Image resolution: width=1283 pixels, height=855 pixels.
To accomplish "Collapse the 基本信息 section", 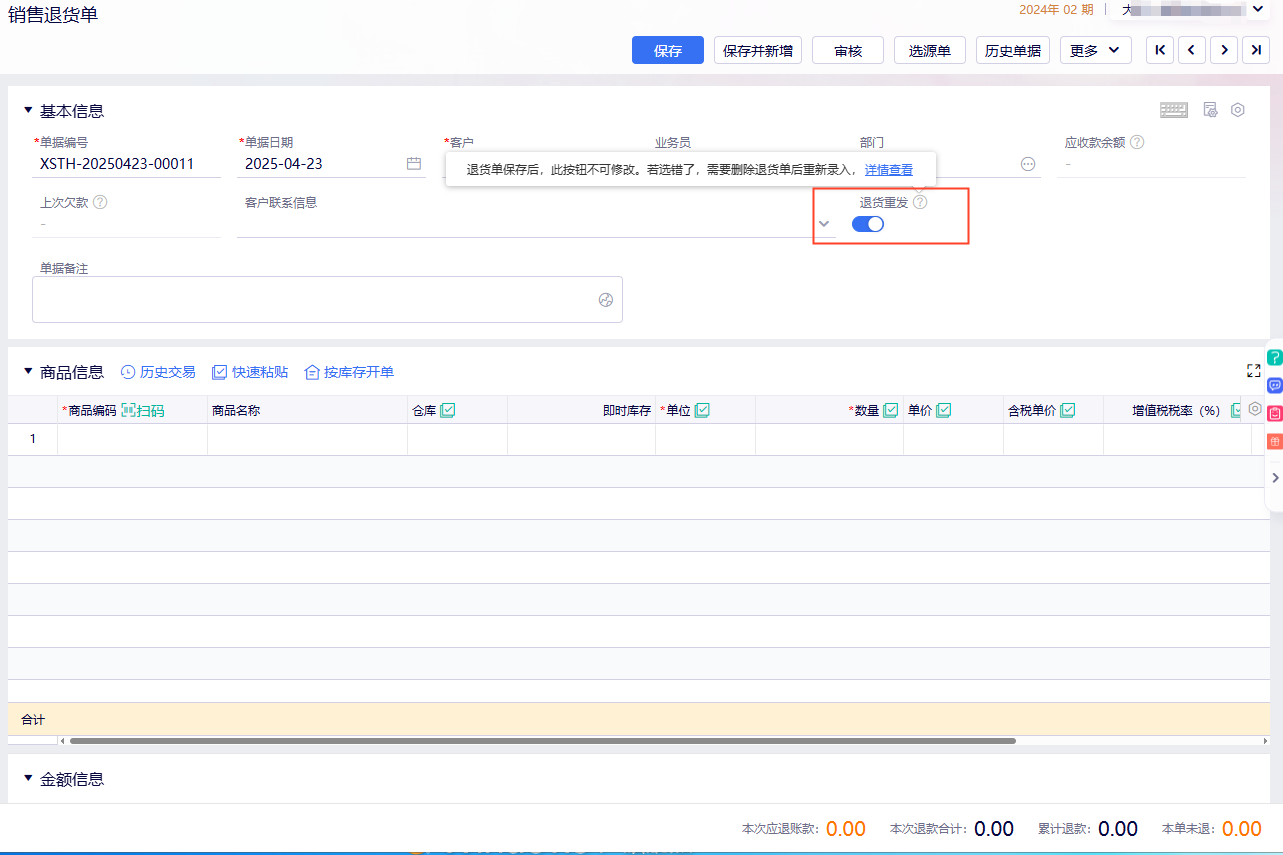I will (28, 110).
